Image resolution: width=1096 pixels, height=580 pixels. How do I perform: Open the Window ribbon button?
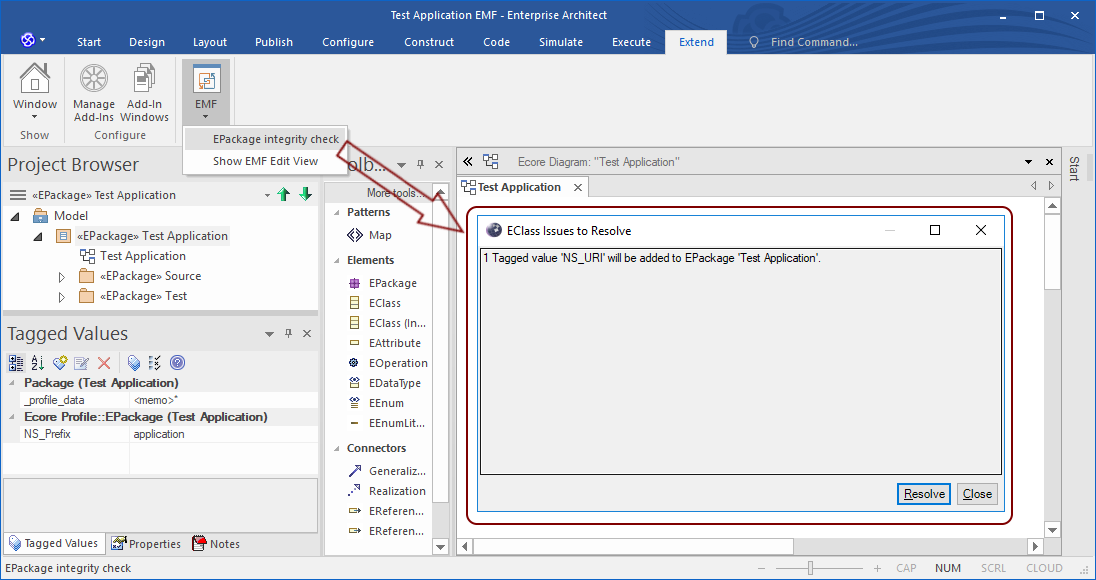pos(34,93)
